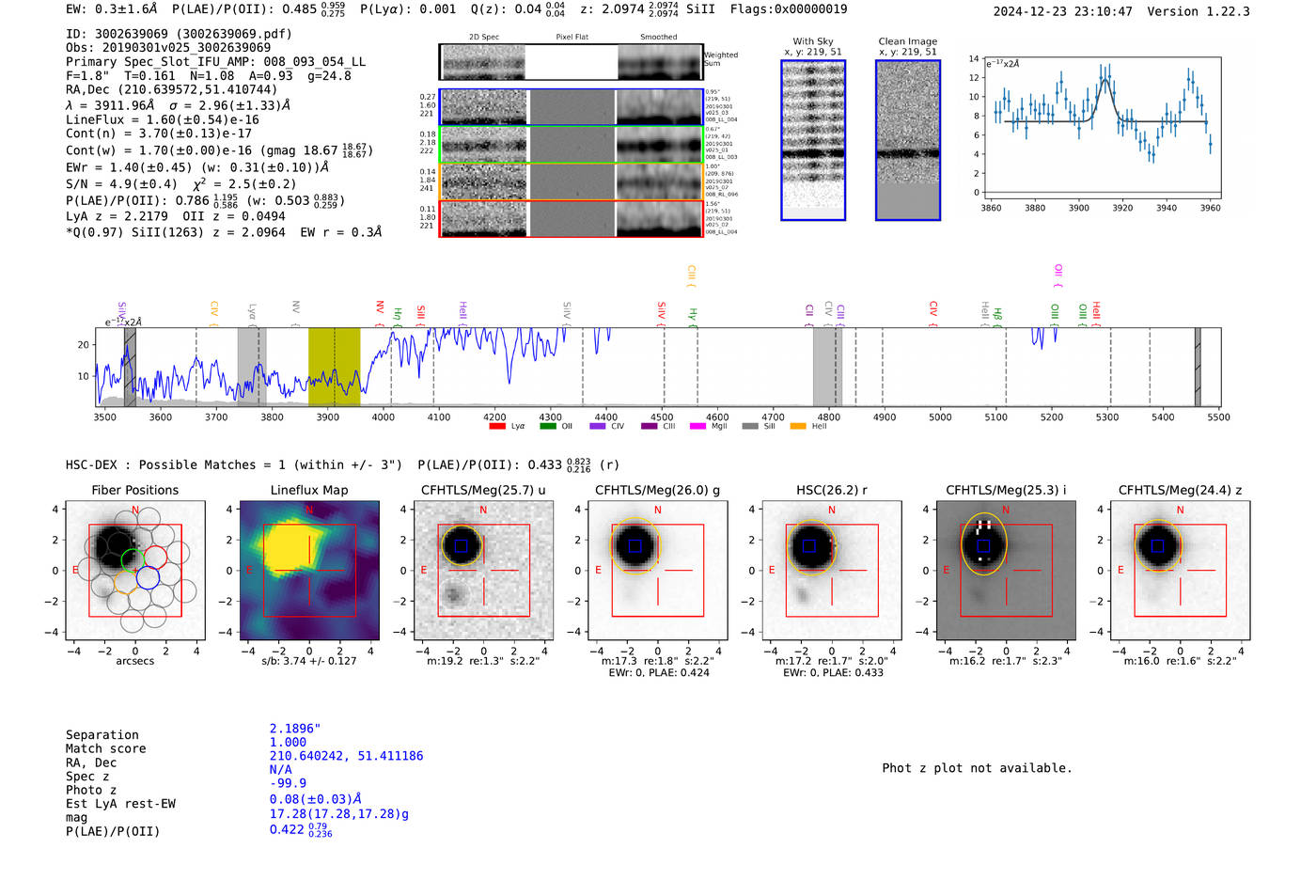Click the red Lyα legend swatch
Image resolution: width=1316 pixels, height=896 pixels.
[x=497, y=427]
